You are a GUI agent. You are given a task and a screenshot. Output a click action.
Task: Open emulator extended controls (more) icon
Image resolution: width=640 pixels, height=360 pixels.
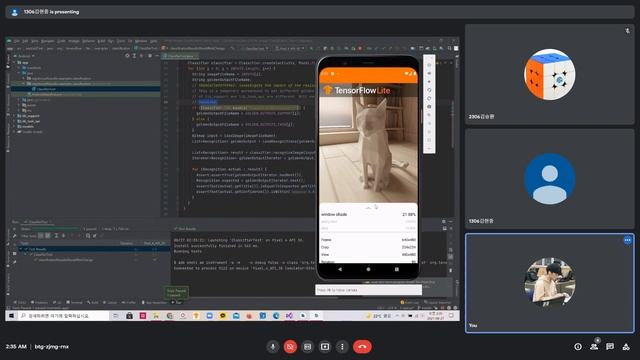[429, 149]
